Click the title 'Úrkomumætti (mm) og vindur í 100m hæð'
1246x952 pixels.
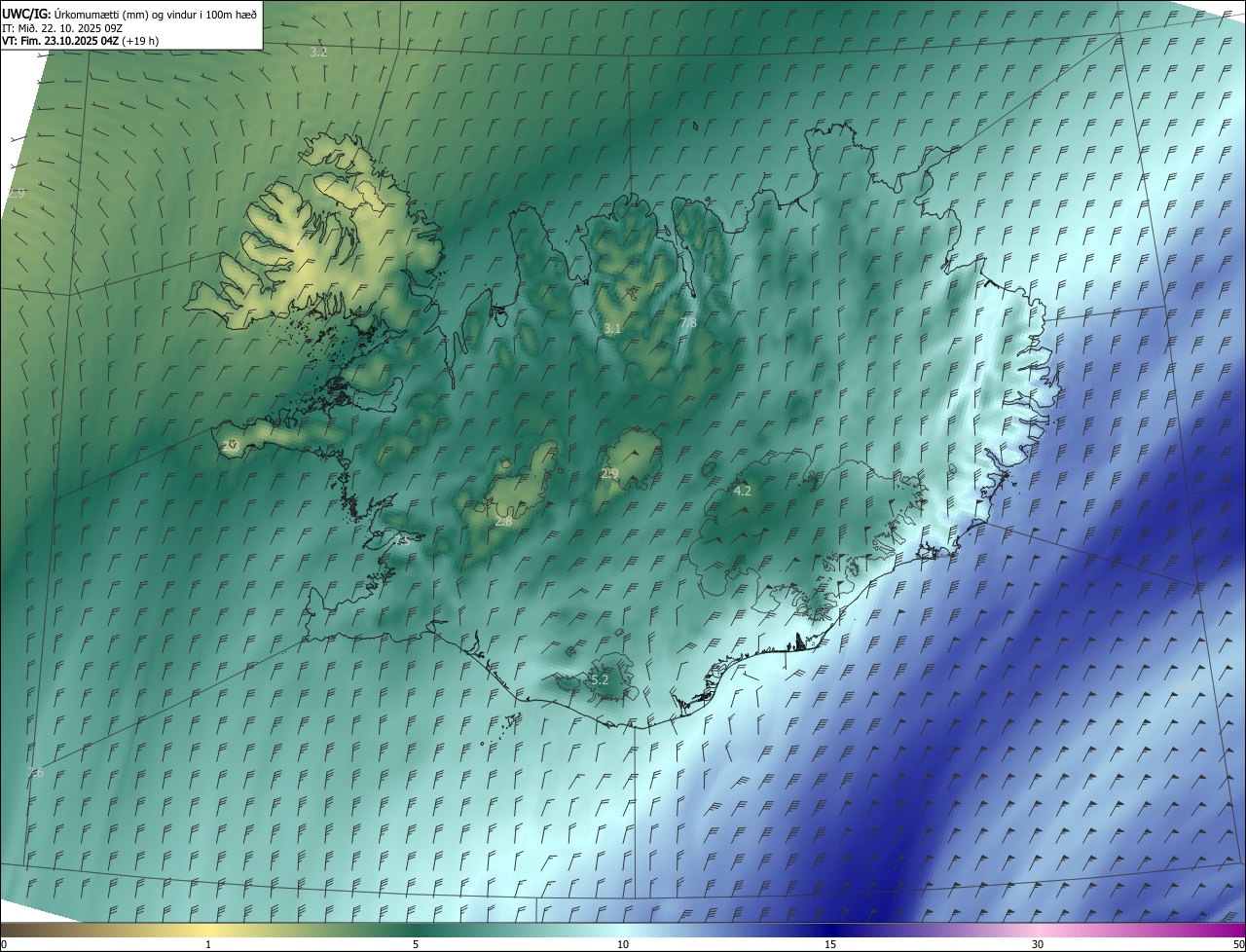[x=156, y=14]
